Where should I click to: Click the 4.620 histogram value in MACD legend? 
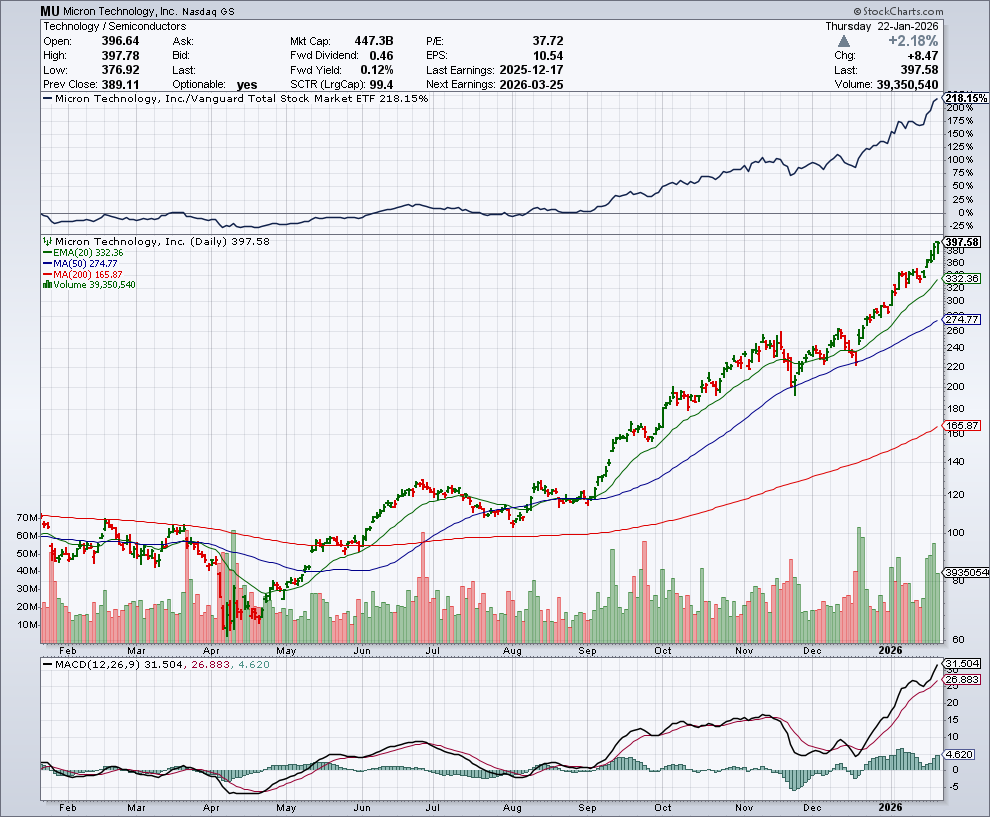(254, 665)
